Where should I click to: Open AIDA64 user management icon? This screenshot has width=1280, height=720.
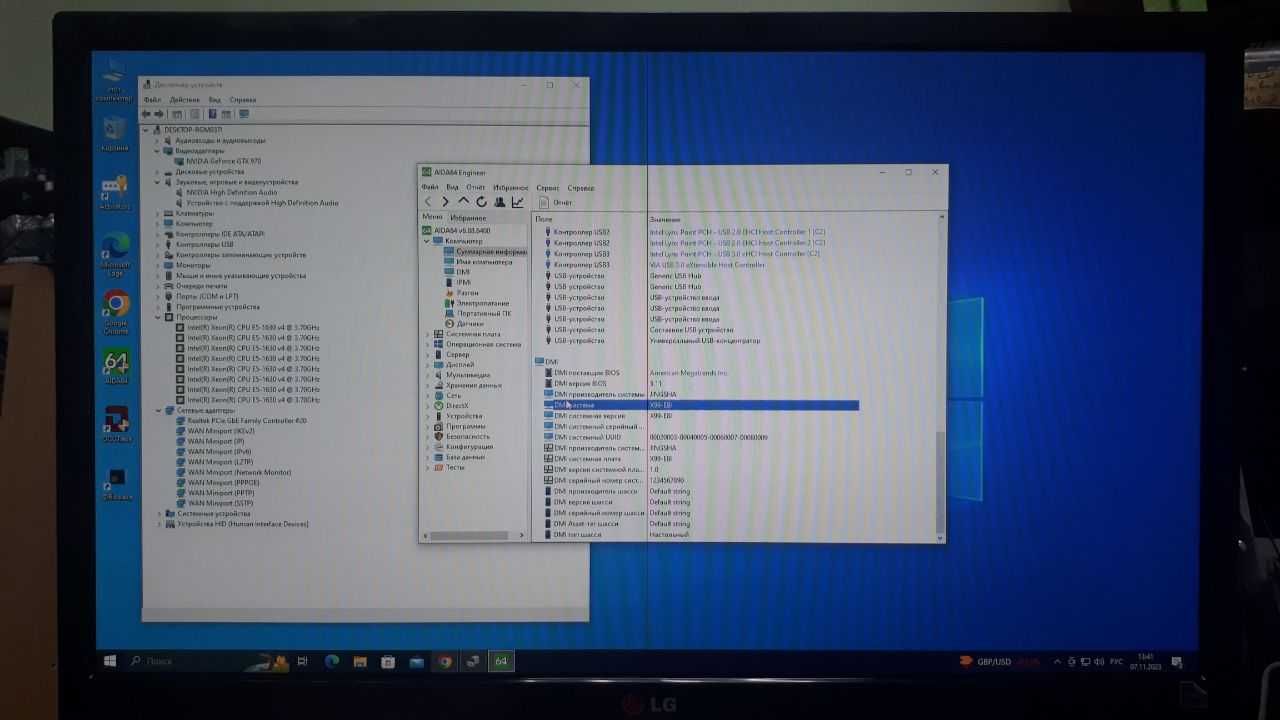tap(500, 202)
